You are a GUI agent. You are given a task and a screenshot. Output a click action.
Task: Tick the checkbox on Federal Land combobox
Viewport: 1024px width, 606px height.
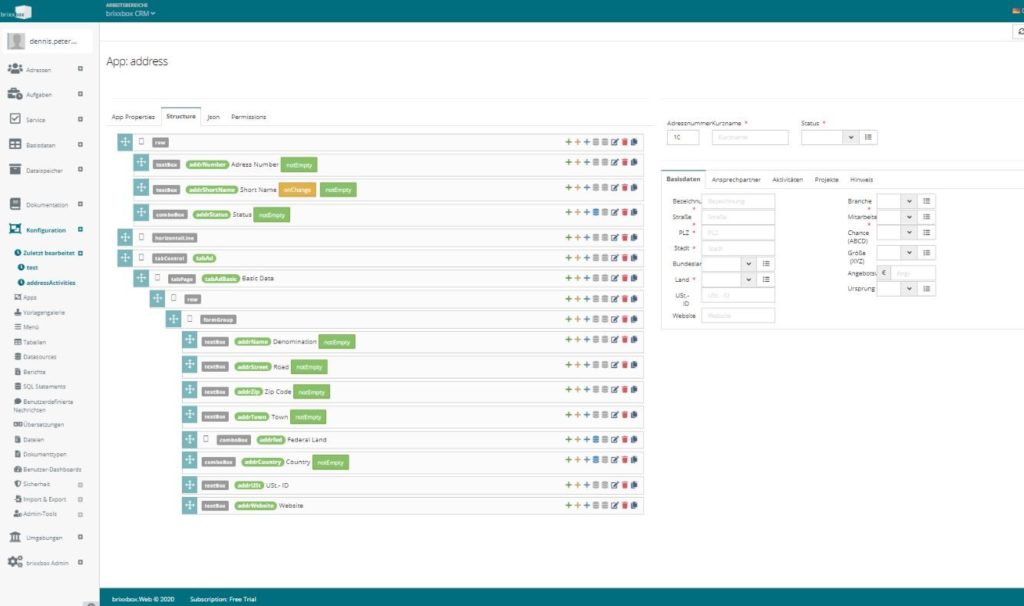206,439
